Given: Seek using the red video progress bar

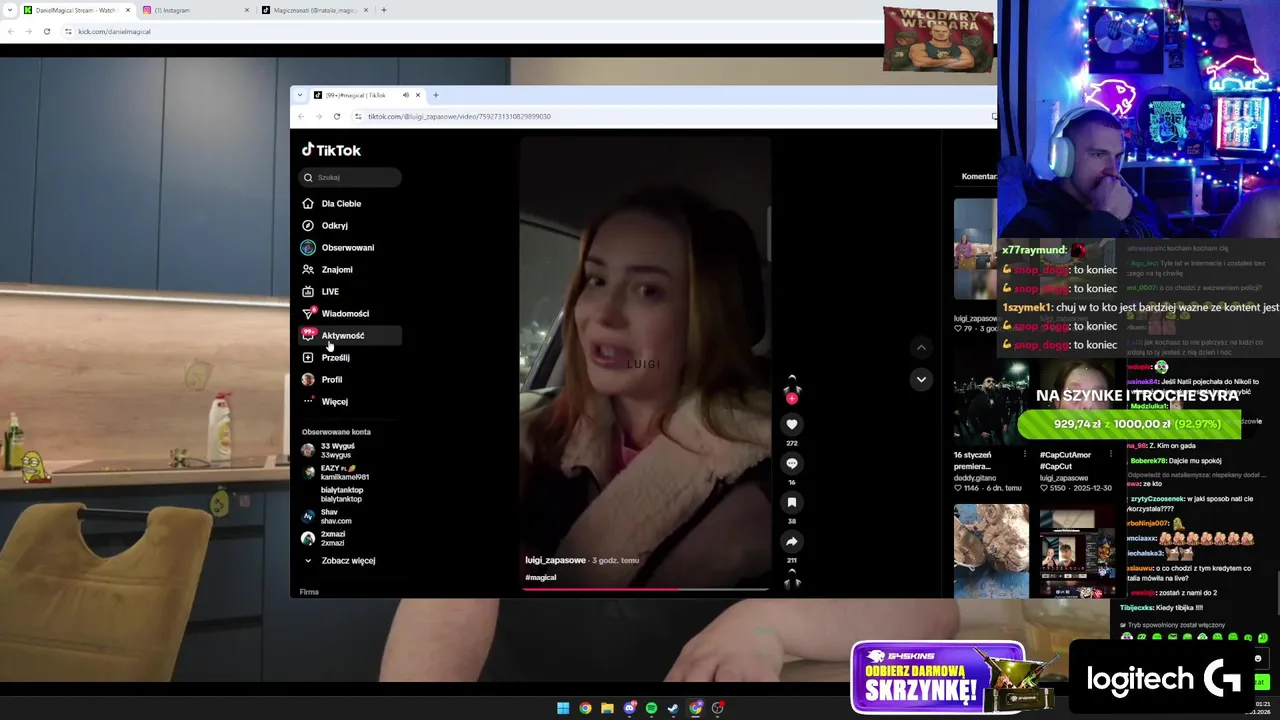Looking at the screenshot, I should (645, 589).
